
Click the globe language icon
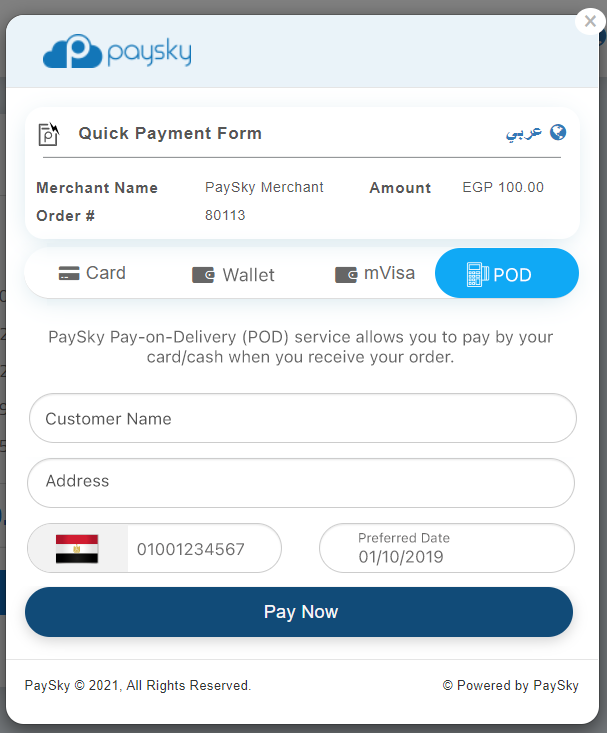pyautogui.click(x=558, y=132)
